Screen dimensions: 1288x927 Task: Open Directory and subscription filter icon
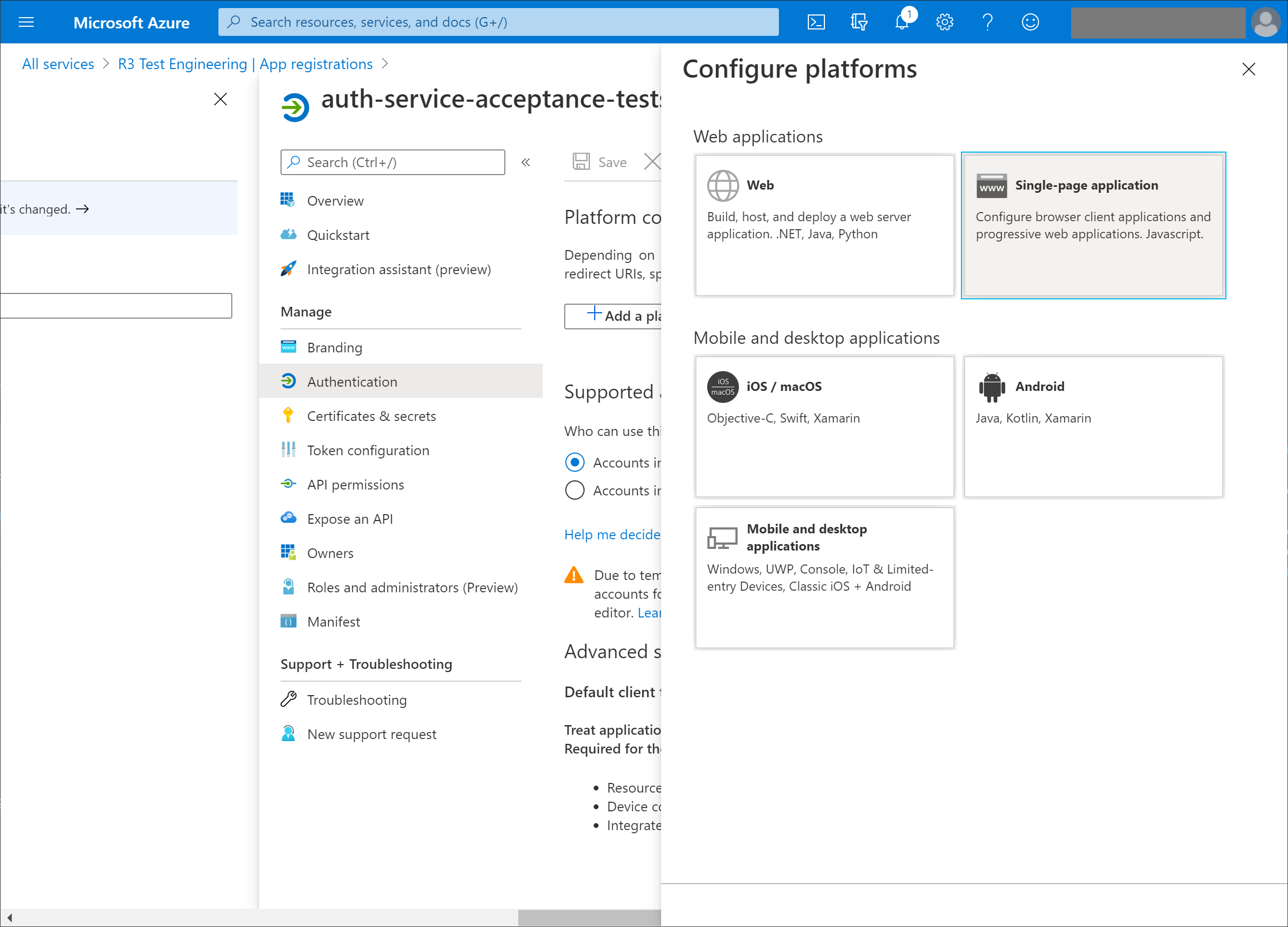[x=859, y=22]
